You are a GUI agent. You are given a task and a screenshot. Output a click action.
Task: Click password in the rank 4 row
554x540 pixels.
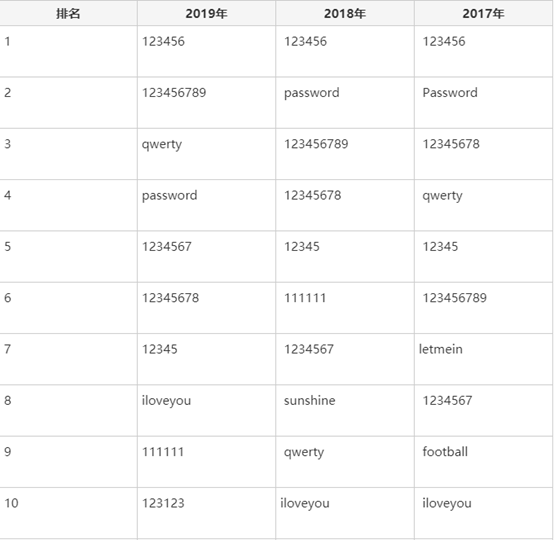pos(170,196)
